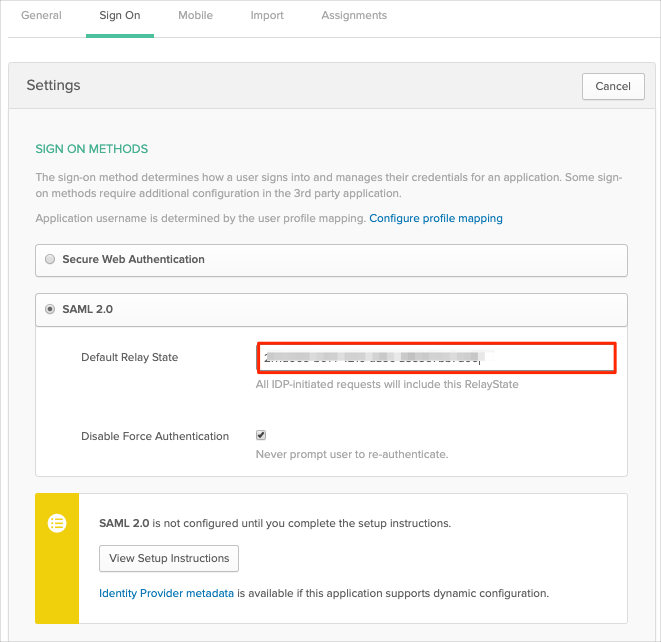Select the SAML 2.0 radio button
The width and height of the screenshot is (661, 642).
coord(50,310)
